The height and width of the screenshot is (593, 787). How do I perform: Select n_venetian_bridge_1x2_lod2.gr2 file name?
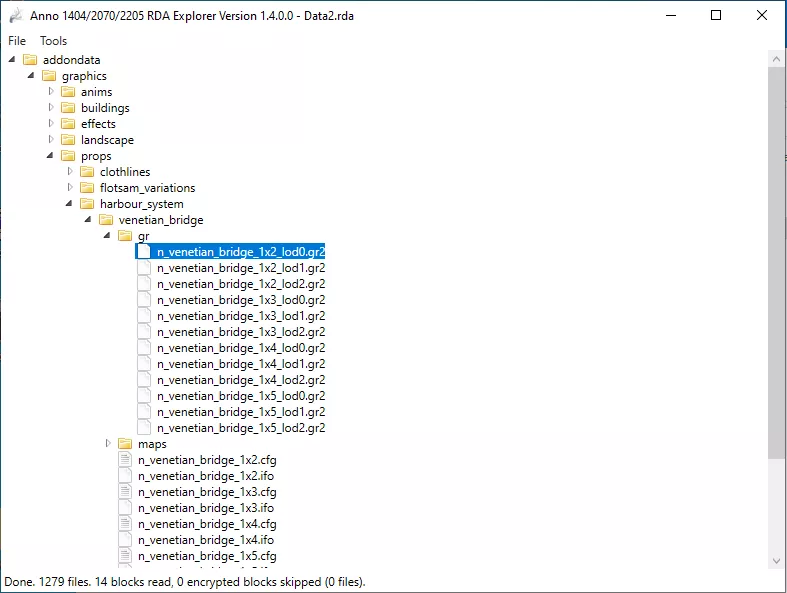pyautogui.click(x=241, y=284)
